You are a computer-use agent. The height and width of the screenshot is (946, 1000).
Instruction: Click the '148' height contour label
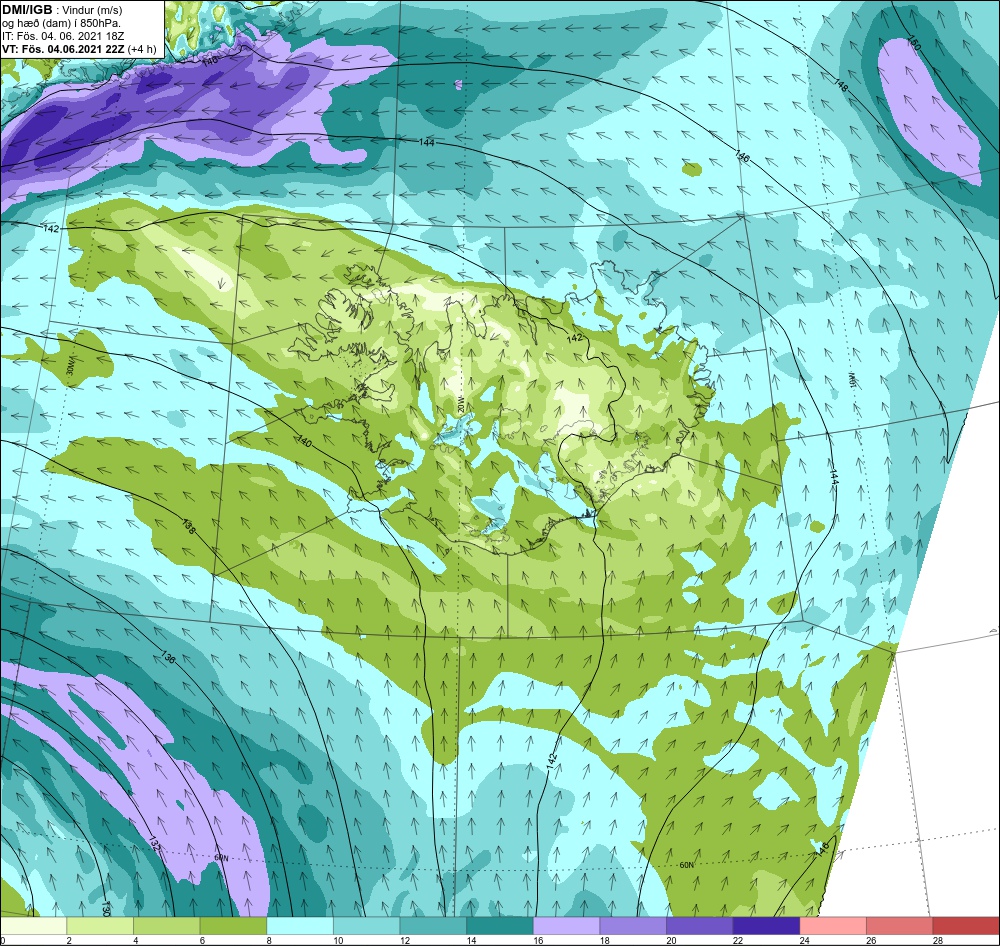coord(841,84)
